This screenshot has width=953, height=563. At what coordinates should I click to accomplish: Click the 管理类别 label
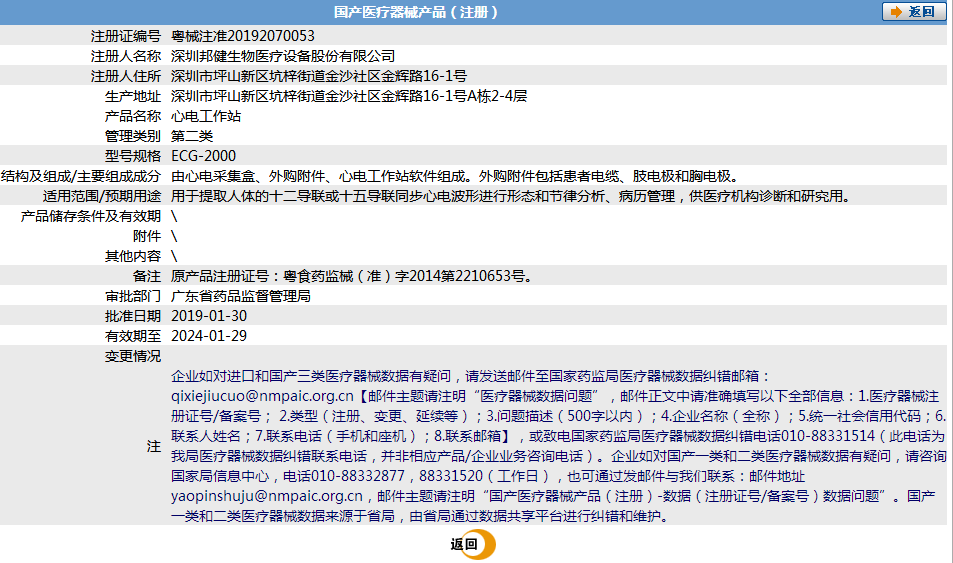point(132,136)
